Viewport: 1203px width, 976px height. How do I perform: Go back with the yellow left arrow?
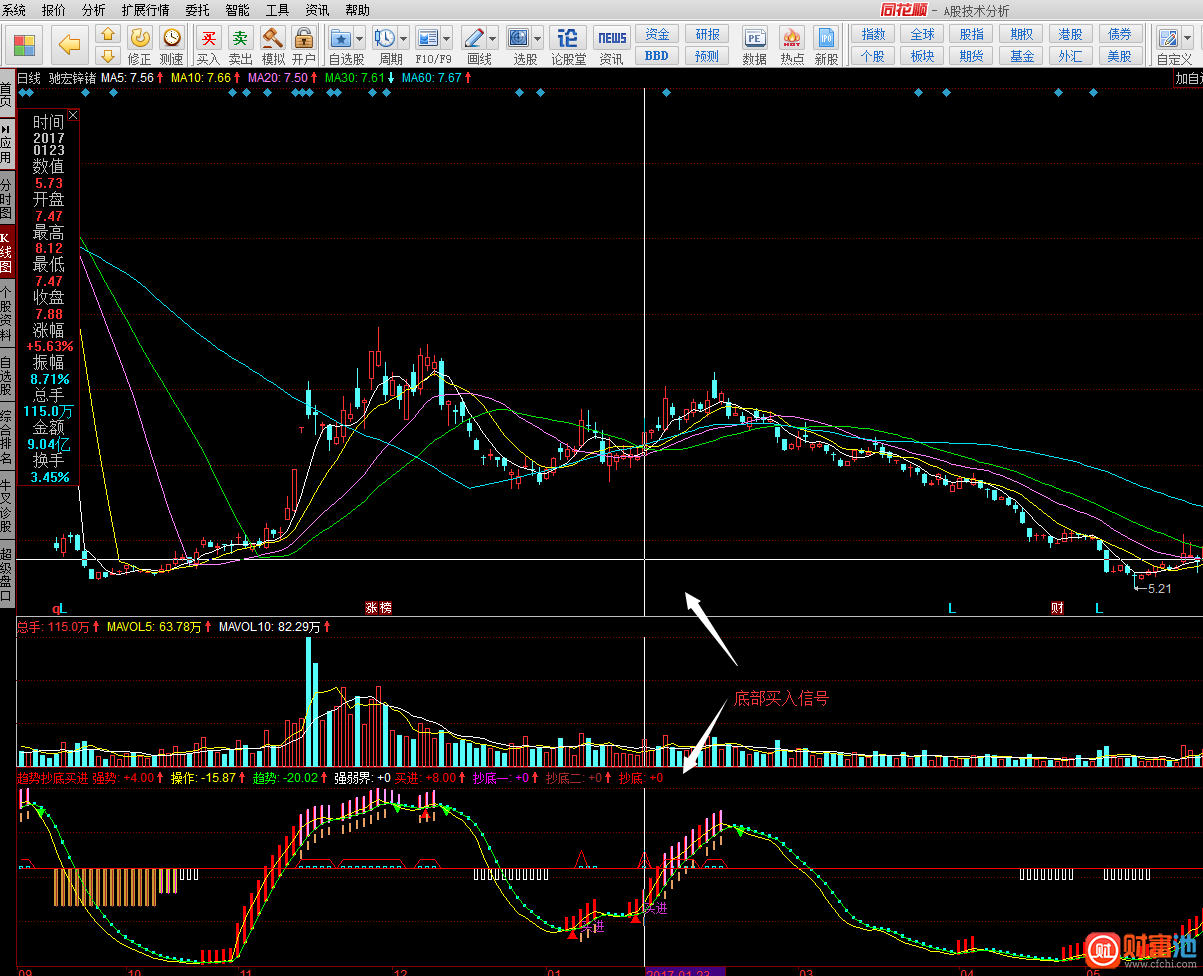(69, 44)
